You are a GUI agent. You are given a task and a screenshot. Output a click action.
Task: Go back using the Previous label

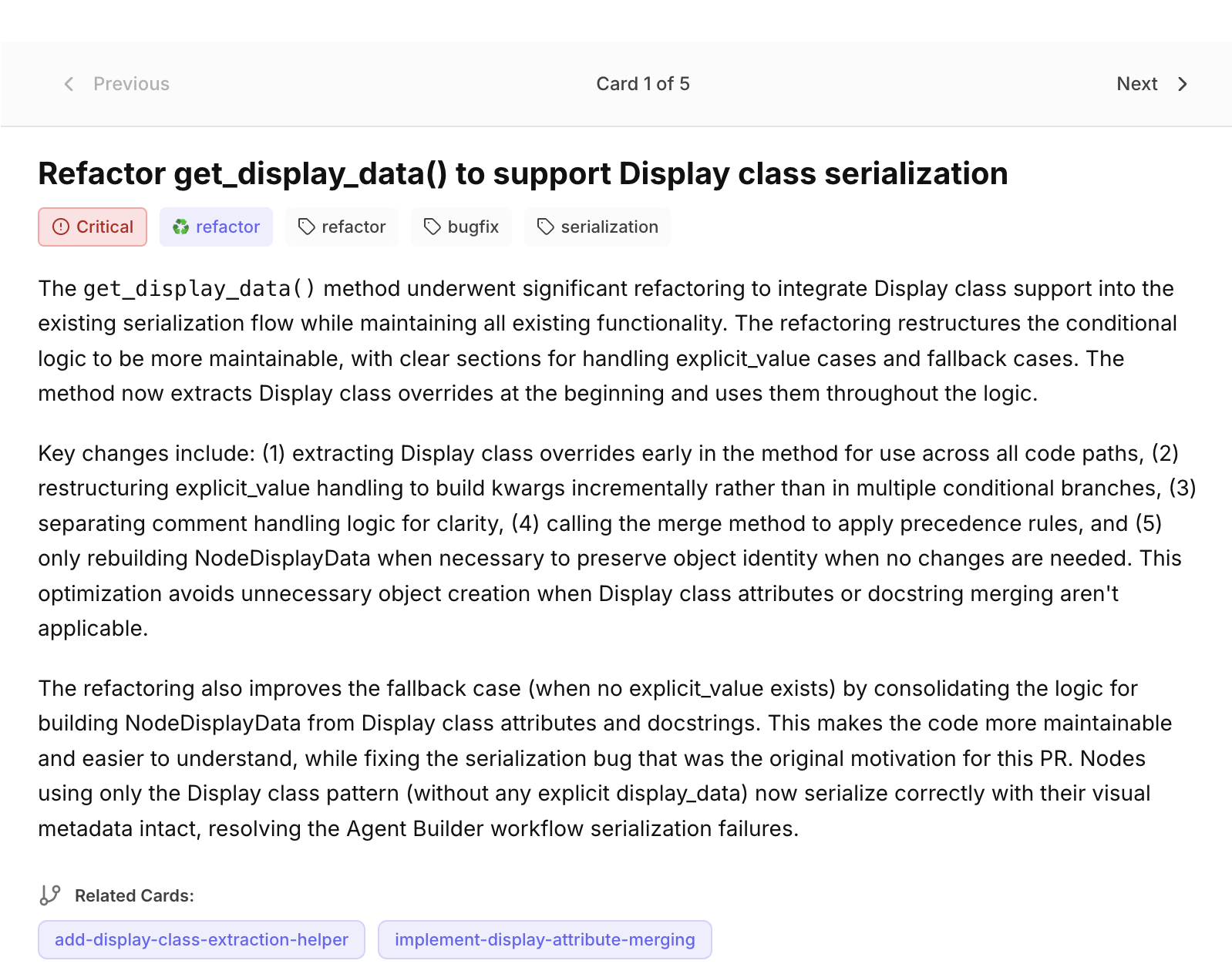click(x=131, y=84)
